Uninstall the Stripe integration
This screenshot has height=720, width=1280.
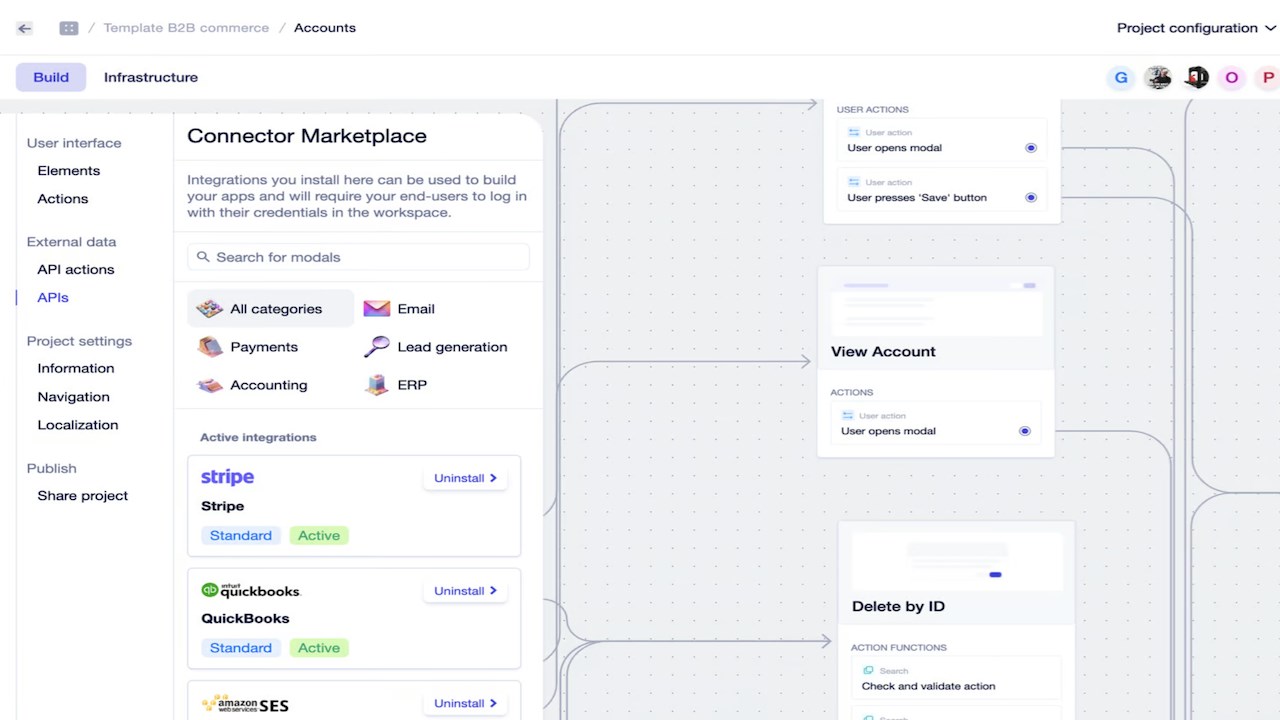tap(465, 478)
